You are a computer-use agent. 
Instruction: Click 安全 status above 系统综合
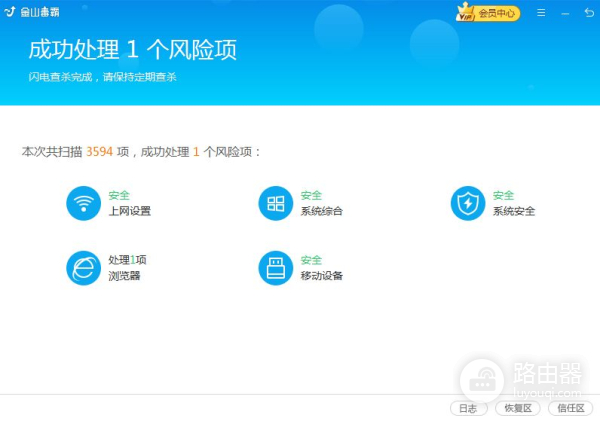311,195
